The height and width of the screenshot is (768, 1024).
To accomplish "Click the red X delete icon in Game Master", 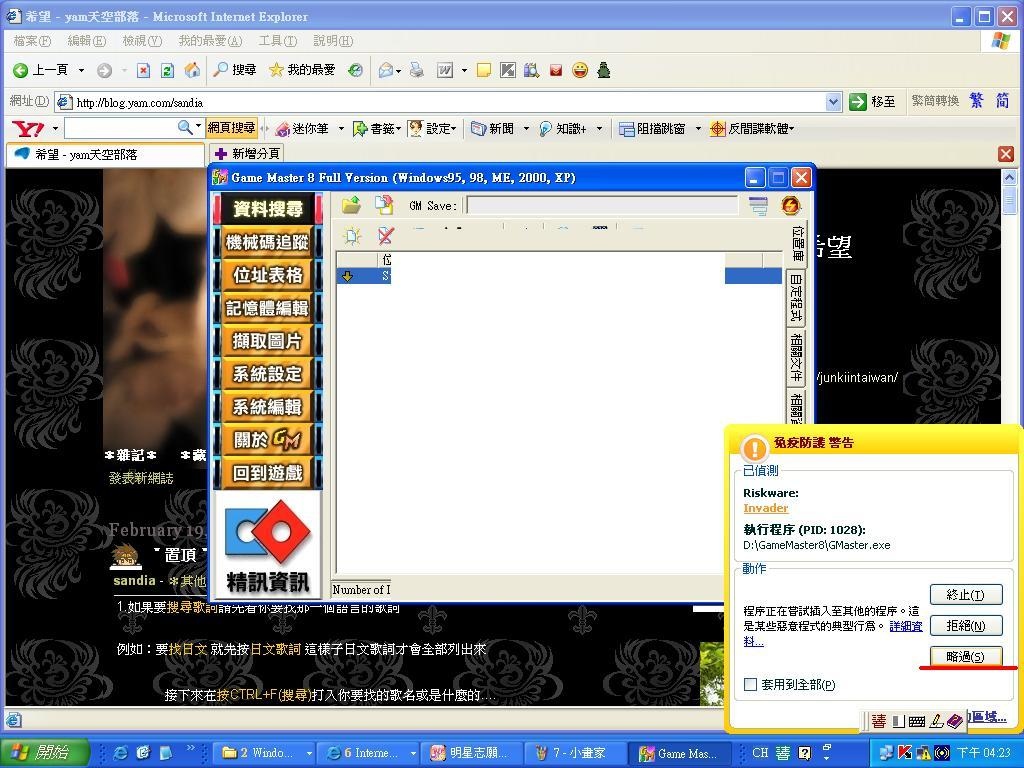I will pos(385,236).
